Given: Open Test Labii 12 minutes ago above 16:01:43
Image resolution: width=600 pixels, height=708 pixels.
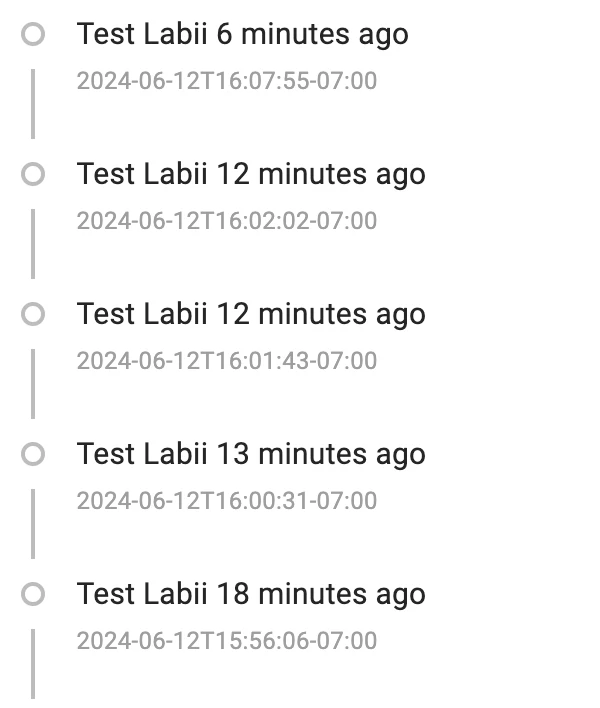Looking at the screenshot, I should (251, 315).
